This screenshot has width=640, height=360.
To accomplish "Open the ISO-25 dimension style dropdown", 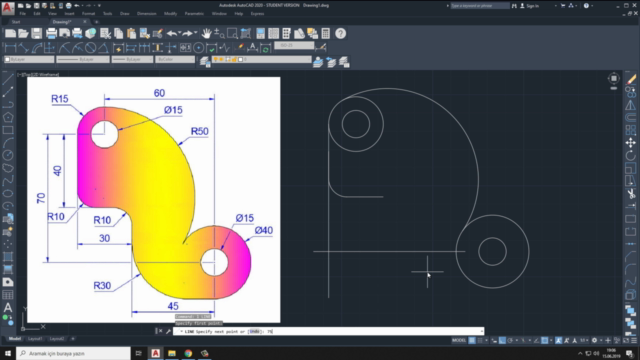I will 294,46.
